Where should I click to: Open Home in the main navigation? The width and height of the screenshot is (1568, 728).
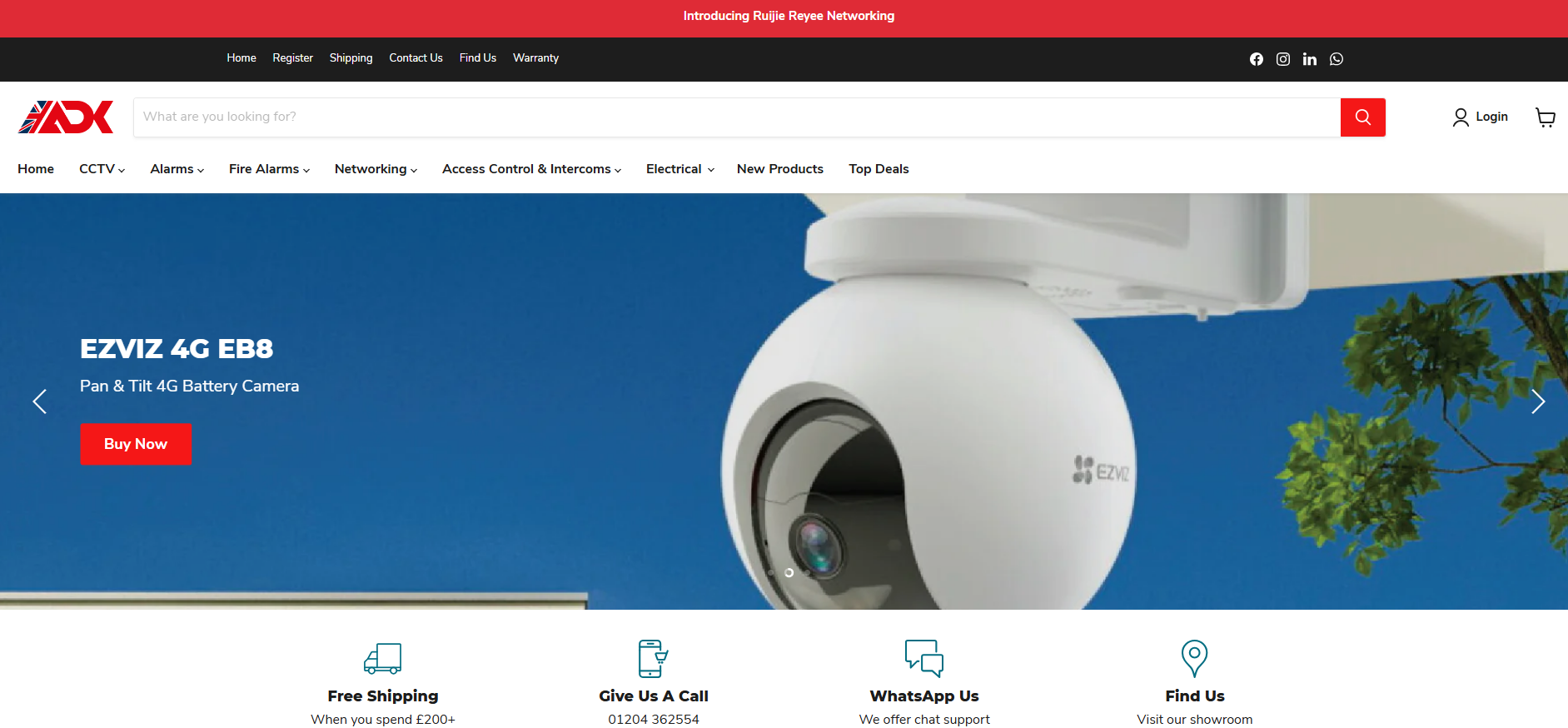(36, 169)
